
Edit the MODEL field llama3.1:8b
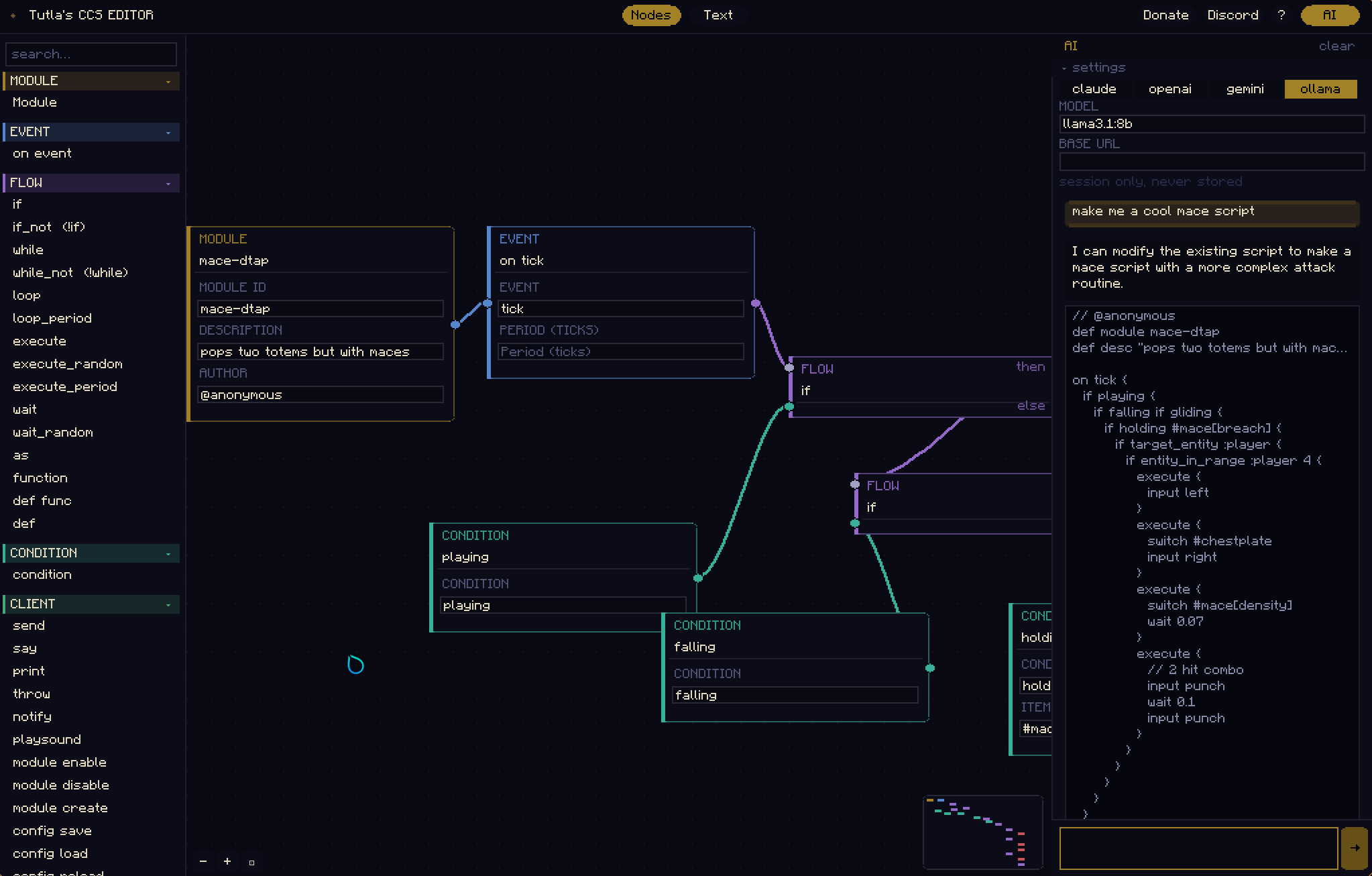click(1212, 124)
